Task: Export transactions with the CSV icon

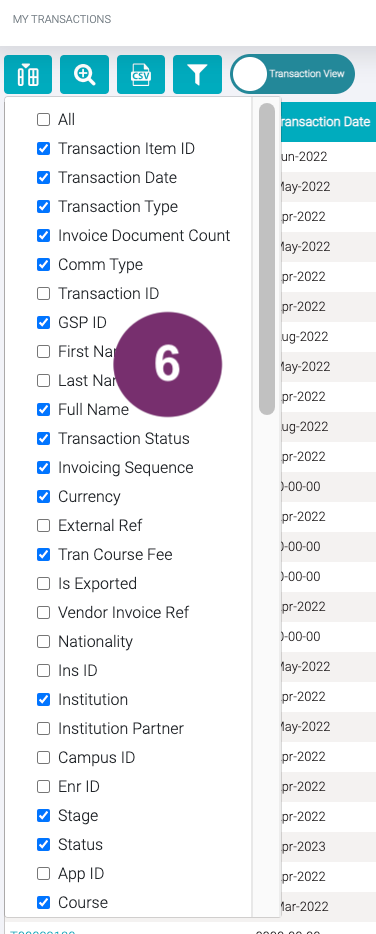Action: (141, 74)
